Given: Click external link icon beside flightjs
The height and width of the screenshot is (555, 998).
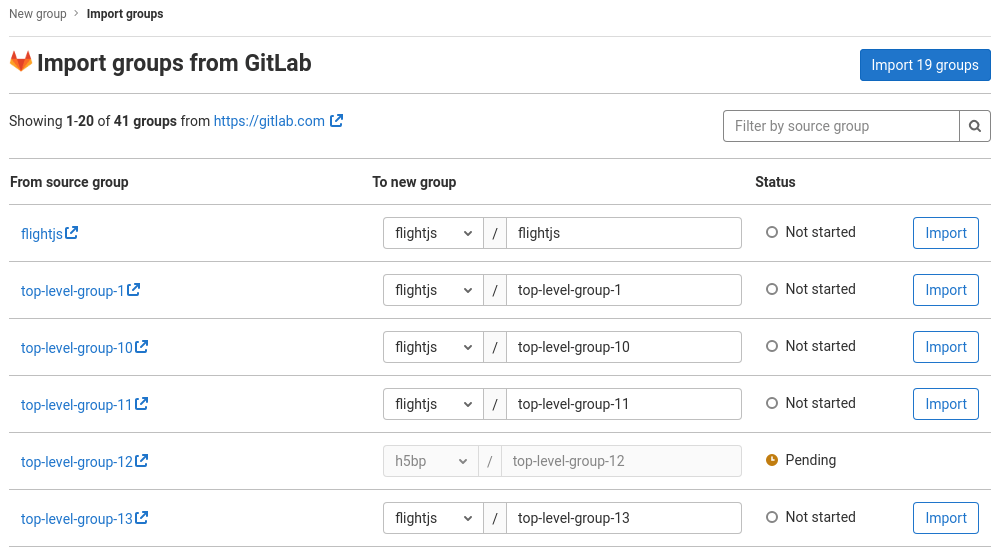Looking at the screenshot, I should pos(72,233).
